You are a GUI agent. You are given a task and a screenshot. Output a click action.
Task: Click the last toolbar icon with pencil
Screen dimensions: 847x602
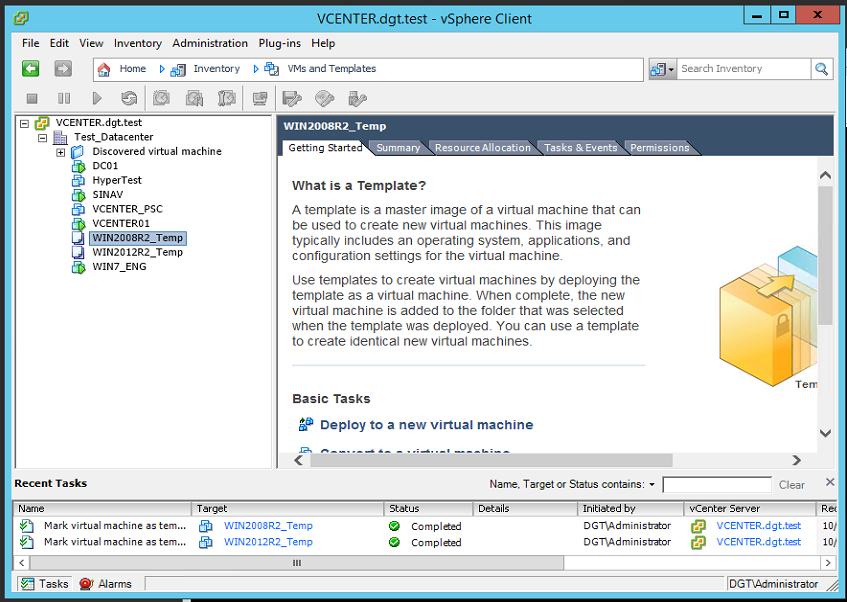[x=358, y=98]
